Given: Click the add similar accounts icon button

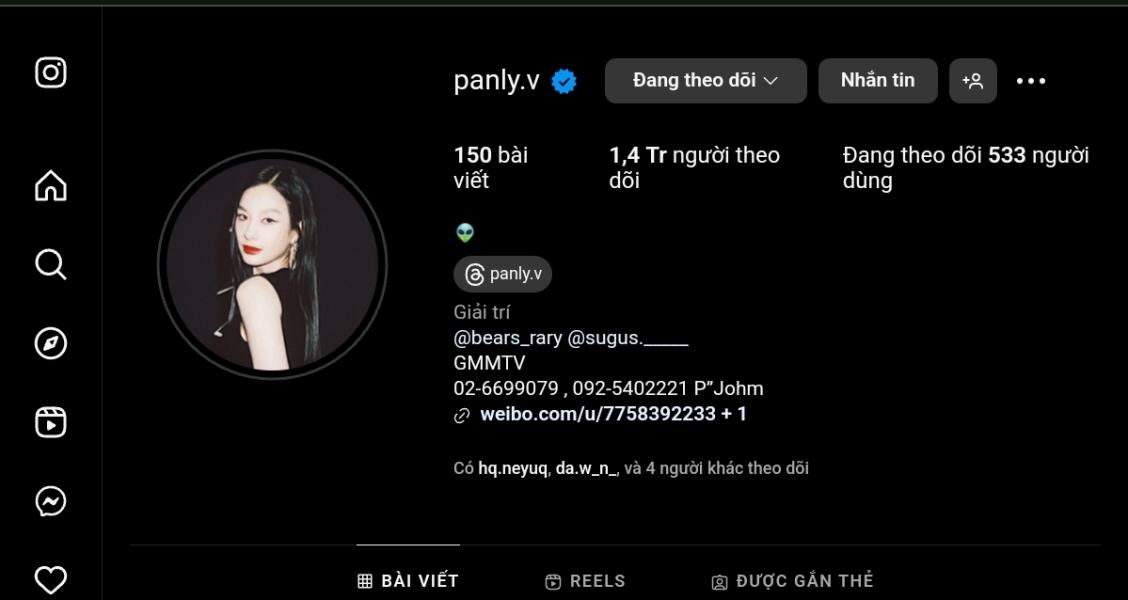Looking at the screenshot, I should tap(973, 81).
